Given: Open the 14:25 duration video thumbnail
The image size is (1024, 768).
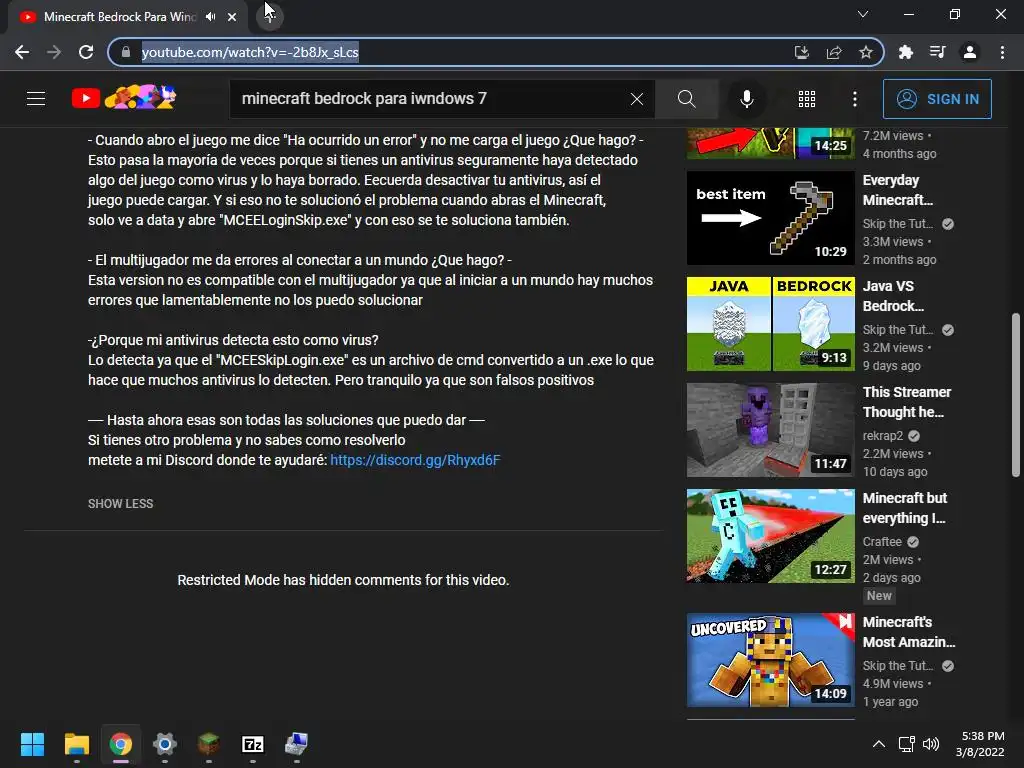Looking at the screenshot, I should [x=771, y=143].
